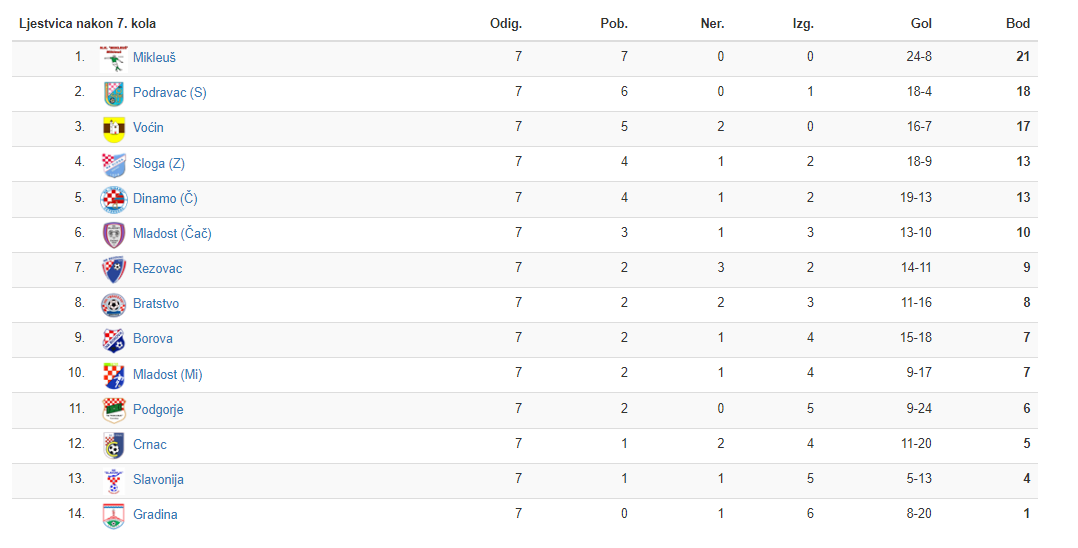
Task: Click the Podgorje club crest icon
Action: coord(113,410)
